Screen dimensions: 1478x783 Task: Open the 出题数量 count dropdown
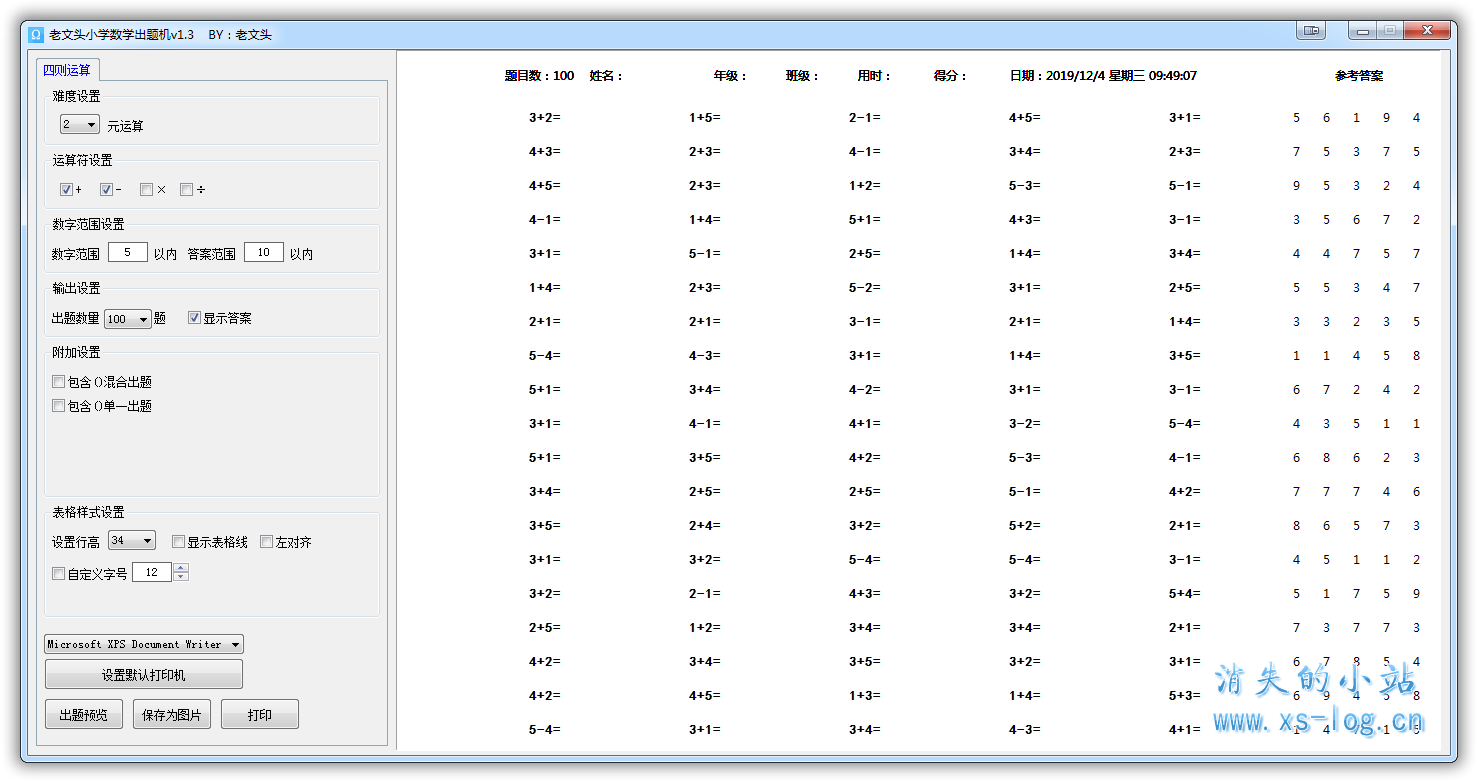pos(127,319)
